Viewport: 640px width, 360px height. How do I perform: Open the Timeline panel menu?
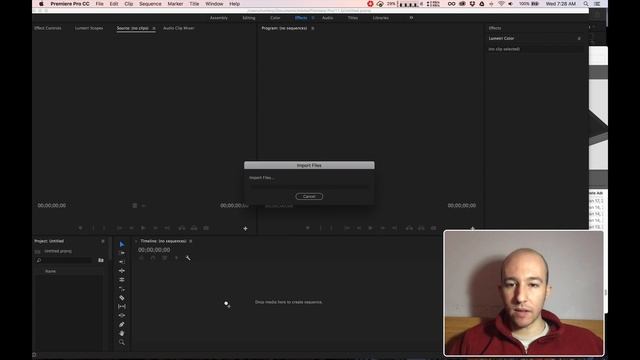click(x=191, y=241)
